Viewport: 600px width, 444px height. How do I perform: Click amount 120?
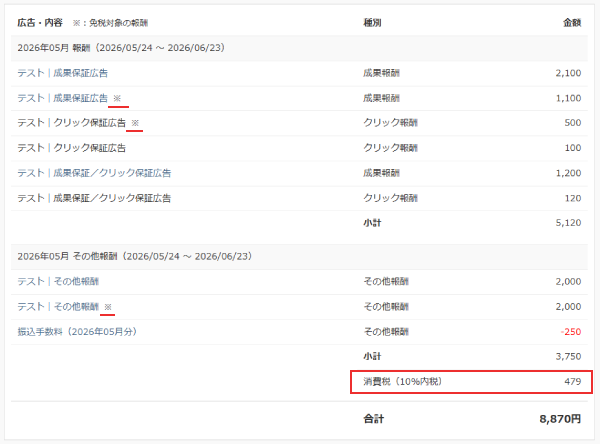click(x=573, y=198)
